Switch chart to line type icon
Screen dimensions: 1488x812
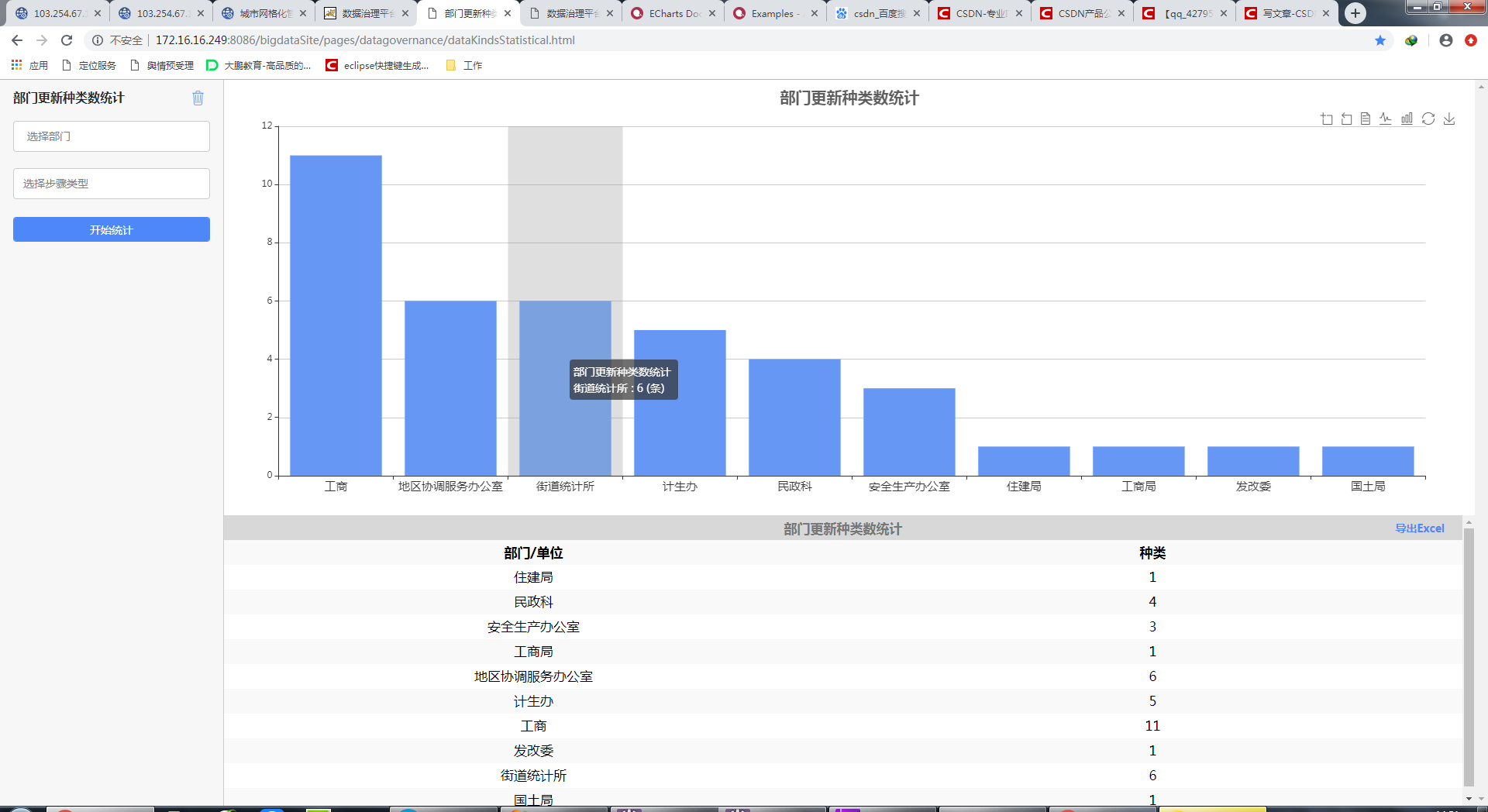pyautogui.click(x=1386, y=119)
